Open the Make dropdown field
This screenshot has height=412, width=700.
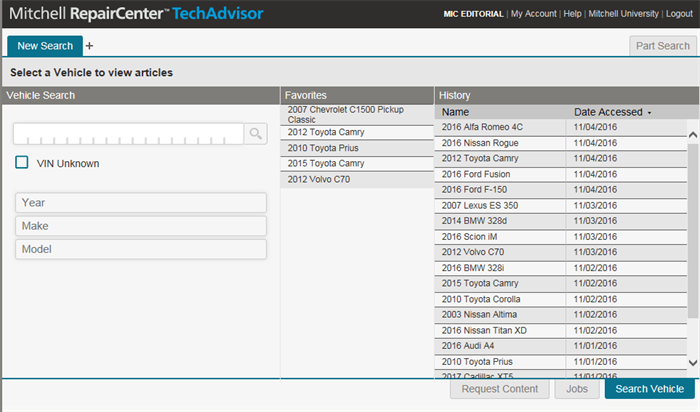[141, 226]
